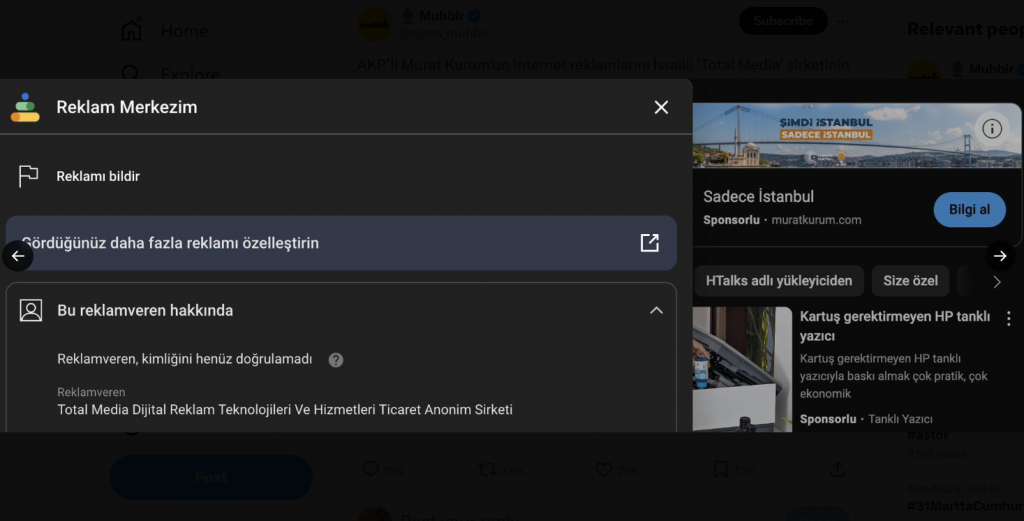Viewport: 1024px width, 521px height.
Task: Click the like heart icon under tweet
Action: point(604,469)
